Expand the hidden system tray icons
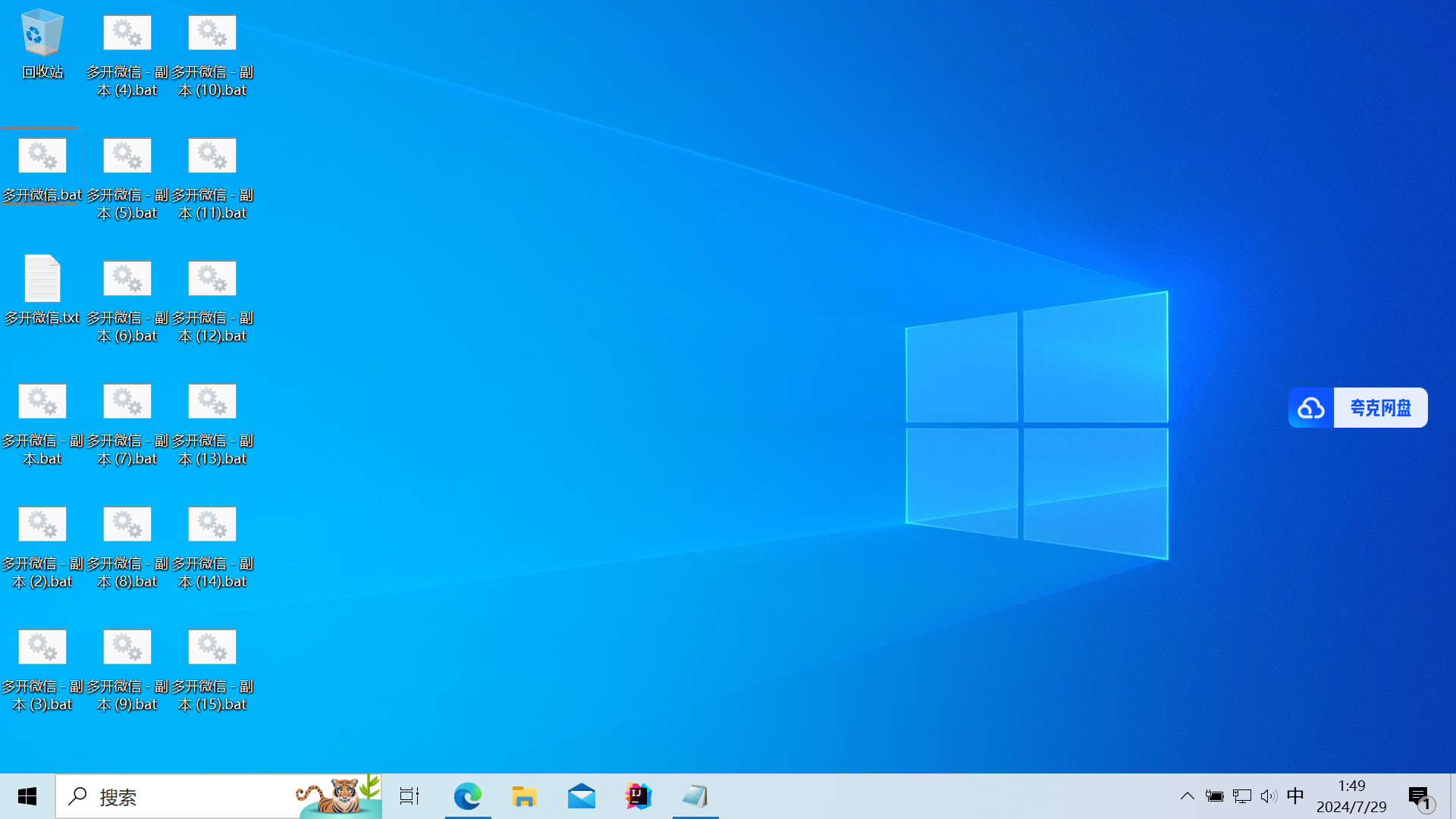1456x819 pixels. (1188, 796)
